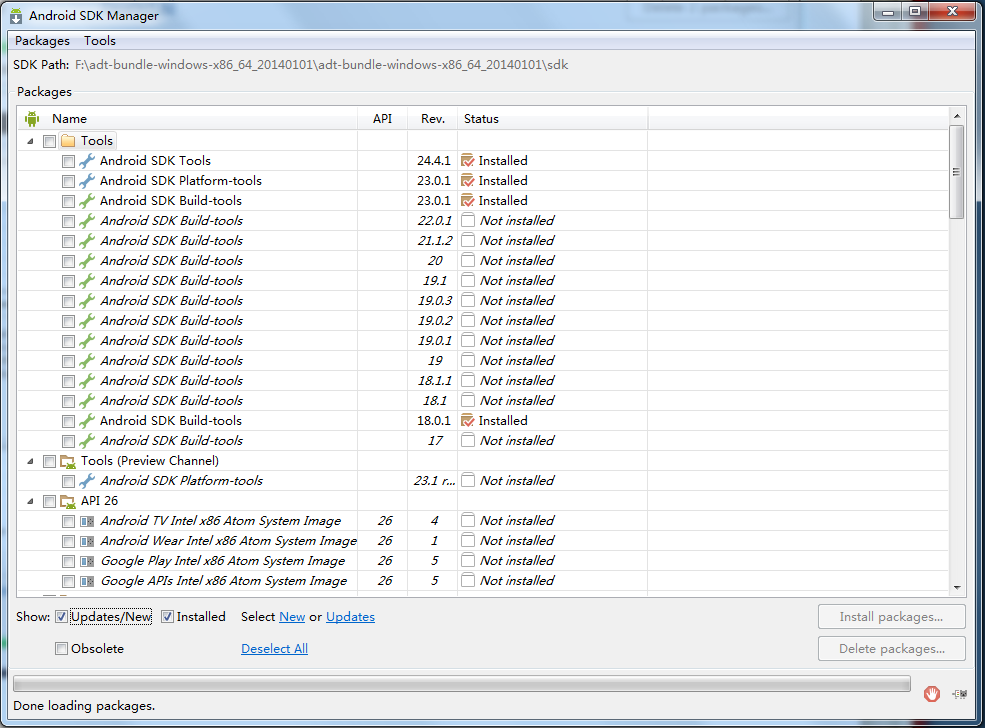Image resolution: width=985 pixels, height=728 pixels.
Task: Uncheck the Updates/New filter checkbox
Action: point(61,617)
